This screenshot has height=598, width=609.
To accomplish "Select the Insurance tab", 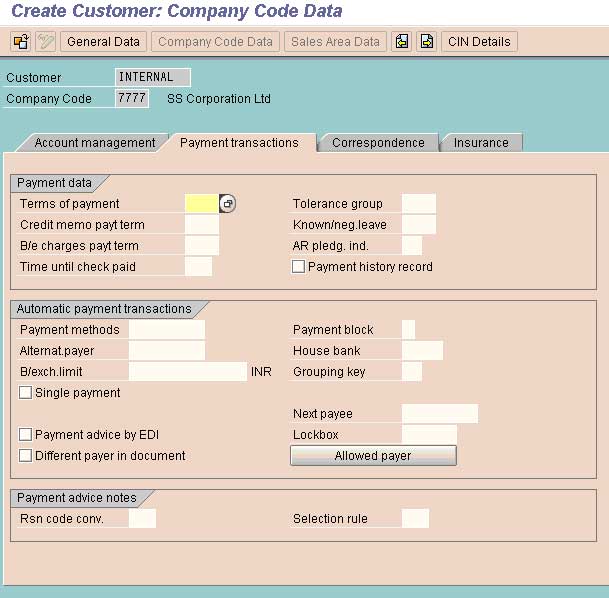I will 481,143.
